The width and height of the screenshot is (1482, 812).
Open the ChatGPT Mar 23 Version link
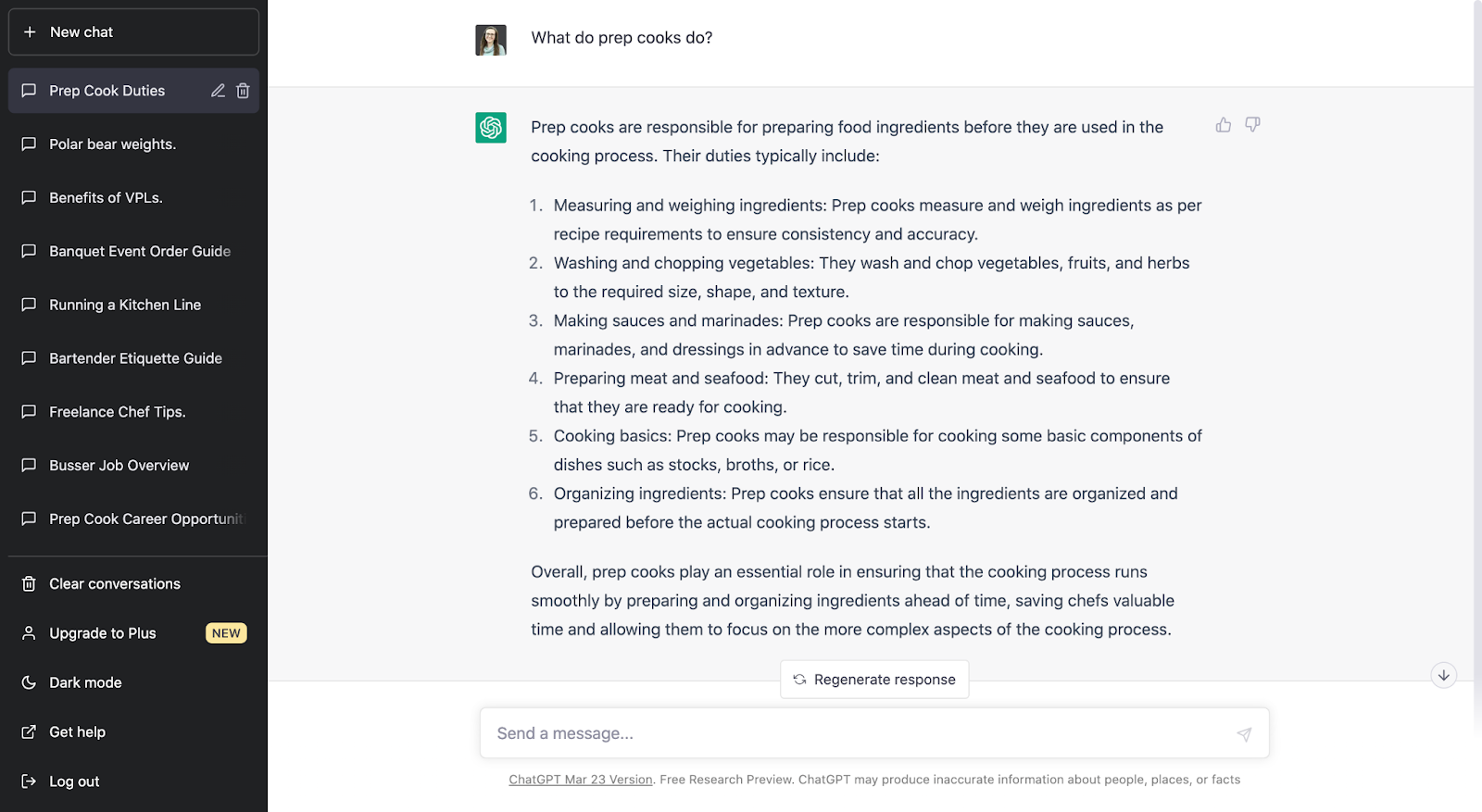[x=581, y=780]
